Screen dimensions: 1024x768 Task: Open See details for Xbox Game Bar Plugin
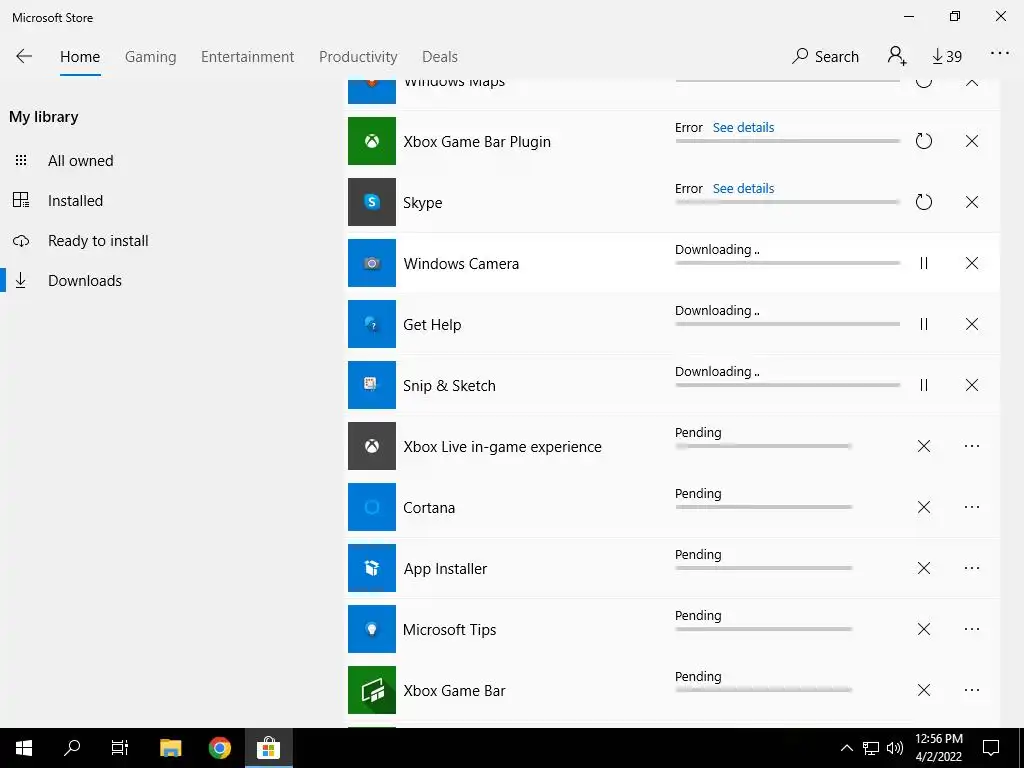pos(743,127)
